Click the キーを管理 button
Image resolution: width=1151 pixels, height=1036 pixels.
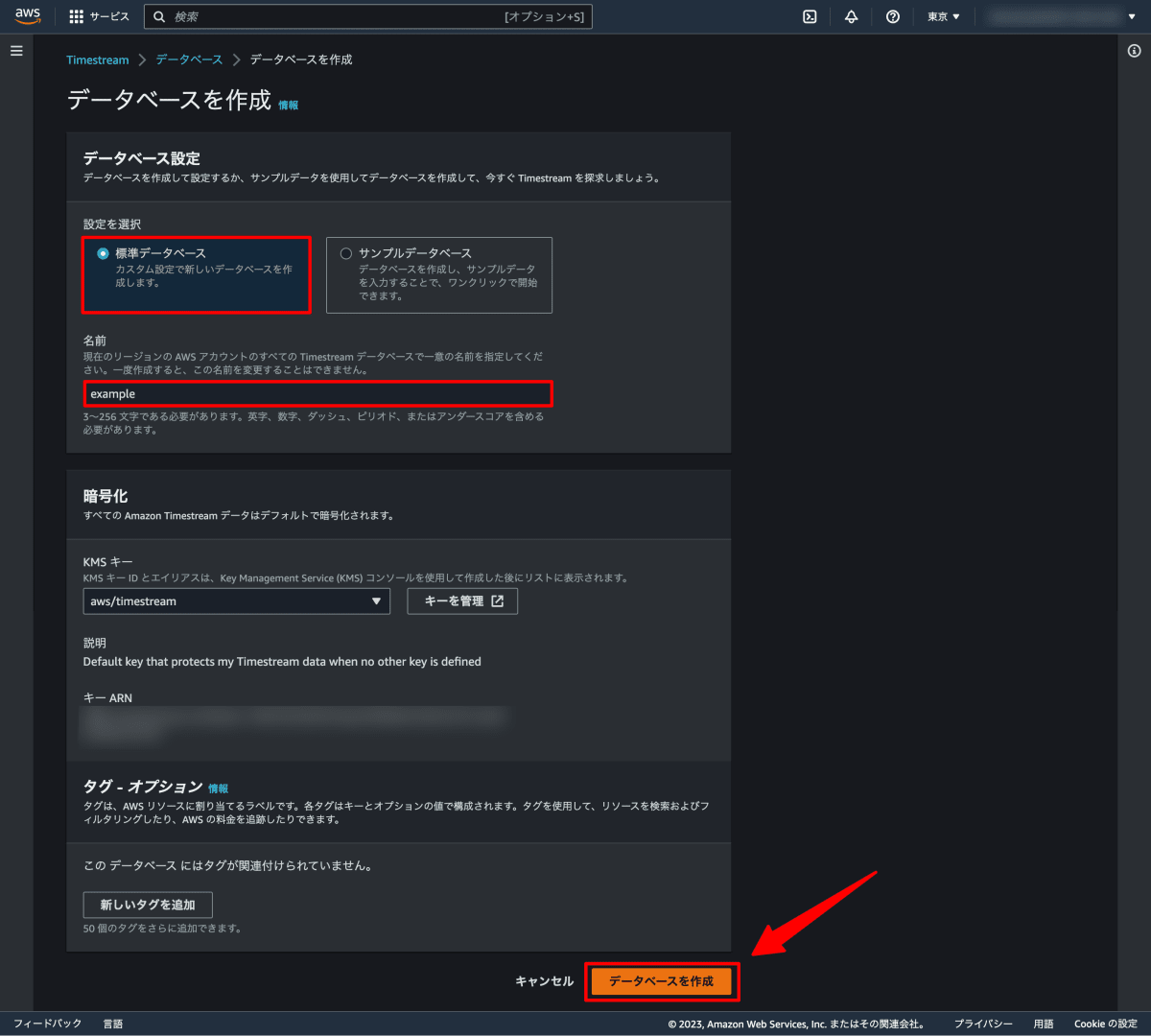[462, 601]
